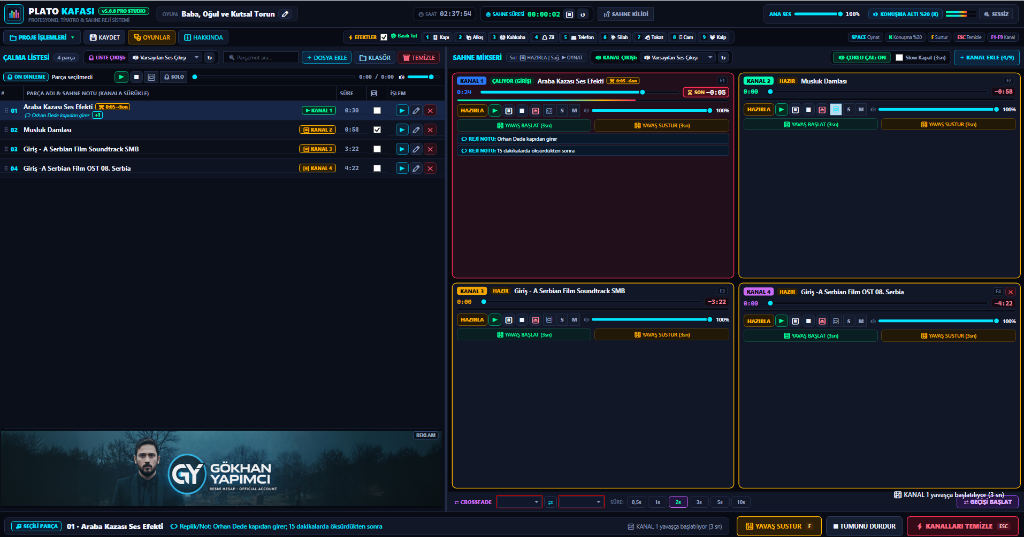Open the Proje İşlemleri dropdown
Image resolution: width=1024 pixels, height=537 pixels.
tap(42, 37)
